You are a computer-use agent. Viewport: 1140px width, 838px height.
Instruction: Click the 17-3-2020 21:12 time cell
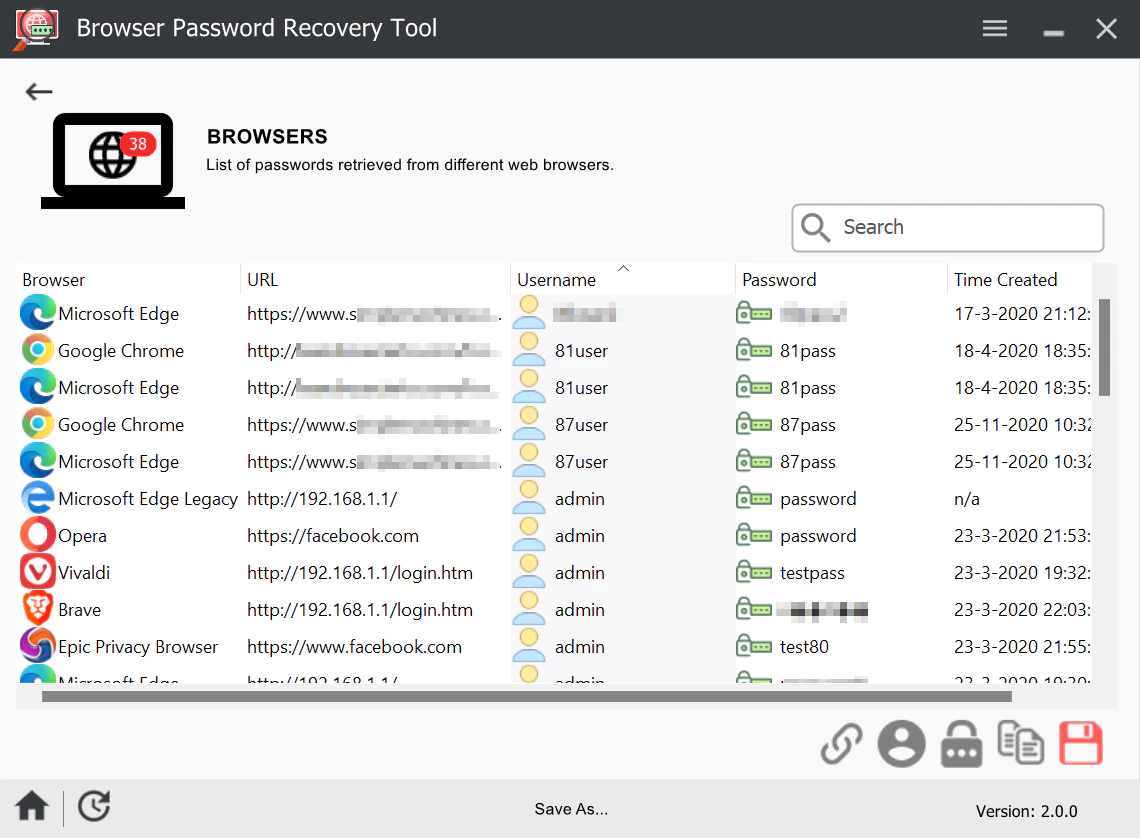tap(1022, 314)
